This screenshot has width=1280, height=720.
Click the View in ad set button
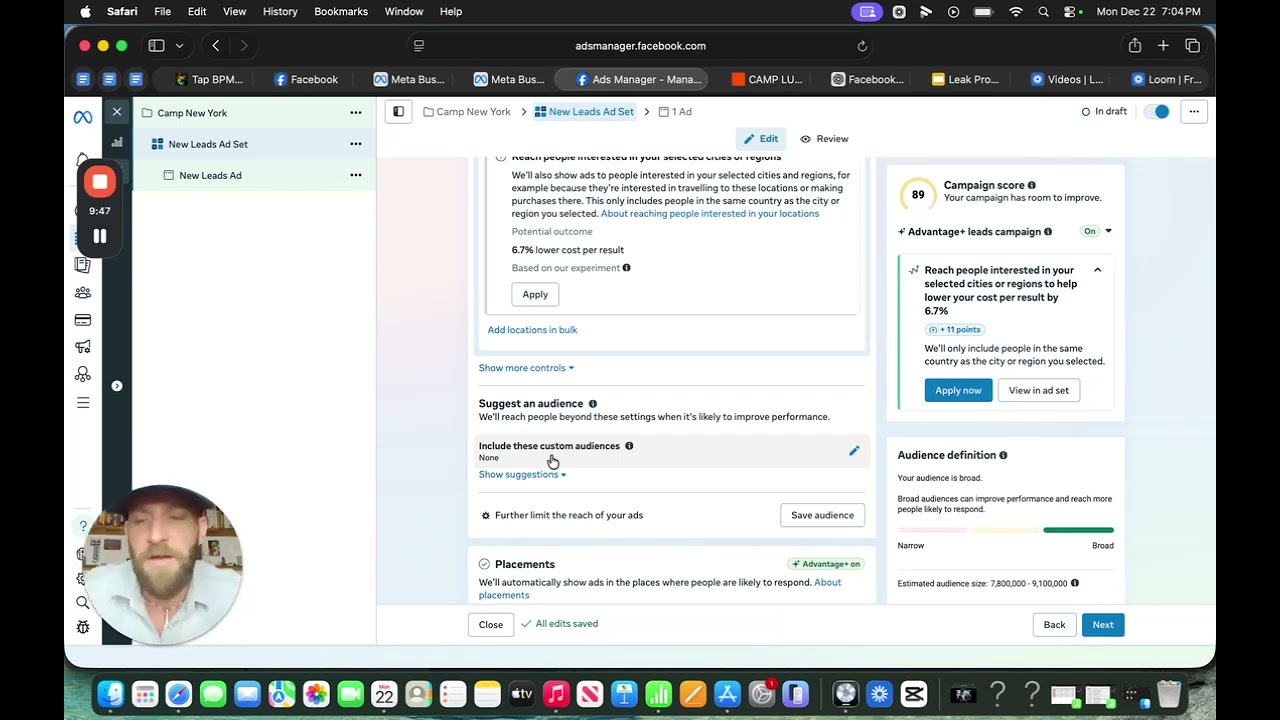click(x=1038, y=390)
